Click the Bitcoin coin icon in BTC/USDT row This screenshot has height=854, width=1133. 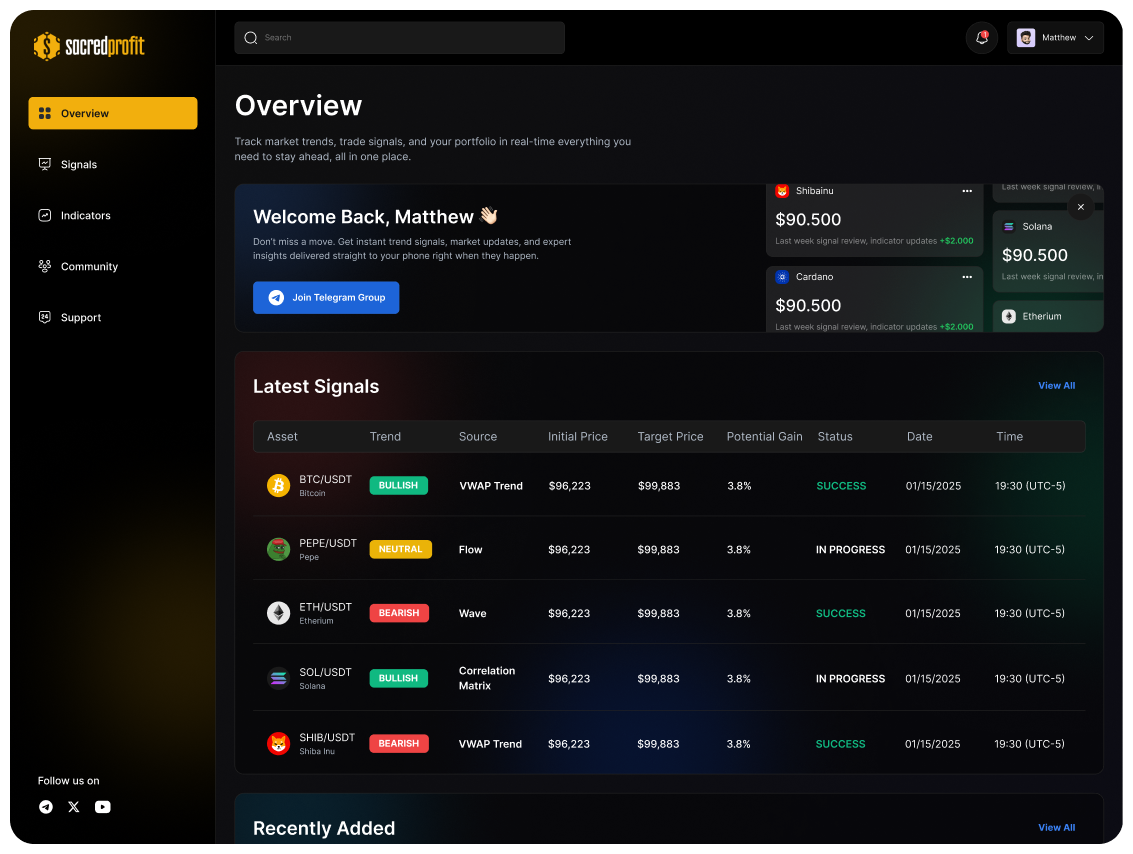pyautogui.click(x=278, y=486)
